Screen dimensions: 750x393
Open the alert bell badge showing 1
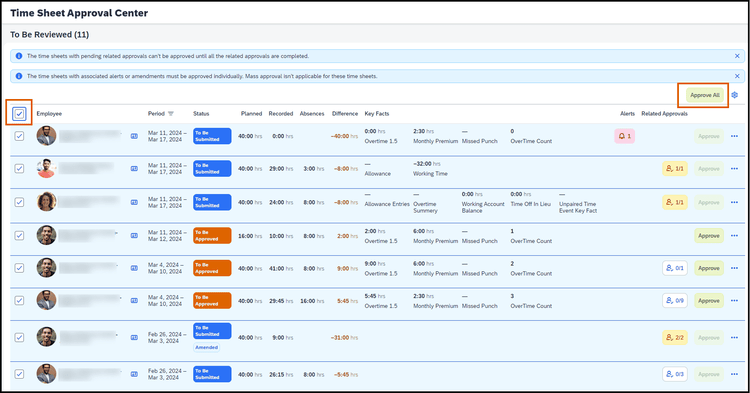click(x=624, y=136)
